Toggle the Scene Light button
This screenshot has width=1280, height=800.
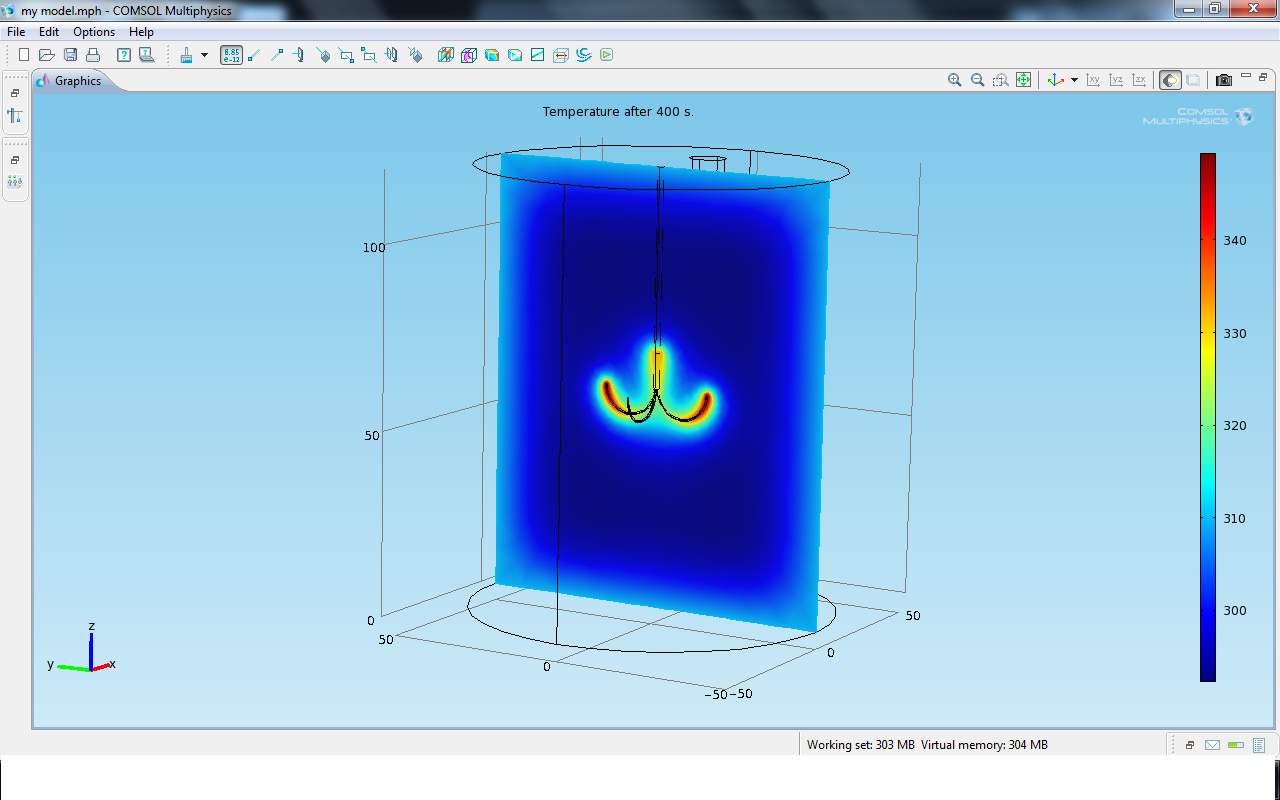[x=1169, y=80]
